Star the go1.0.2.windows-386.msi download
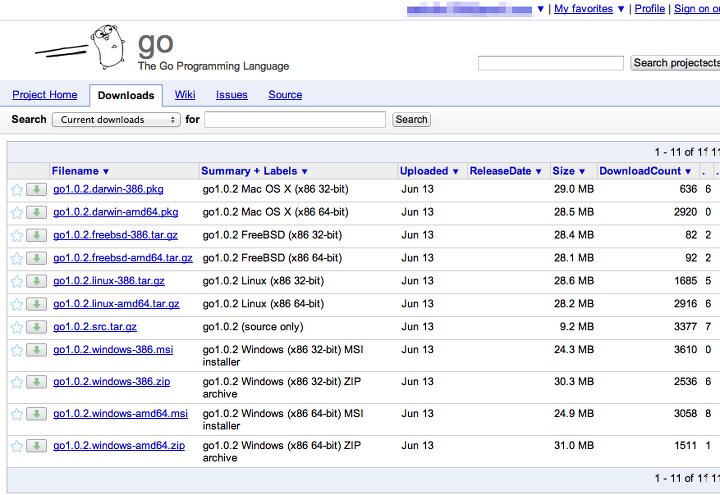The width and height of the screenshot is (720, 495). pyautogui.click(x=17, y=350)
